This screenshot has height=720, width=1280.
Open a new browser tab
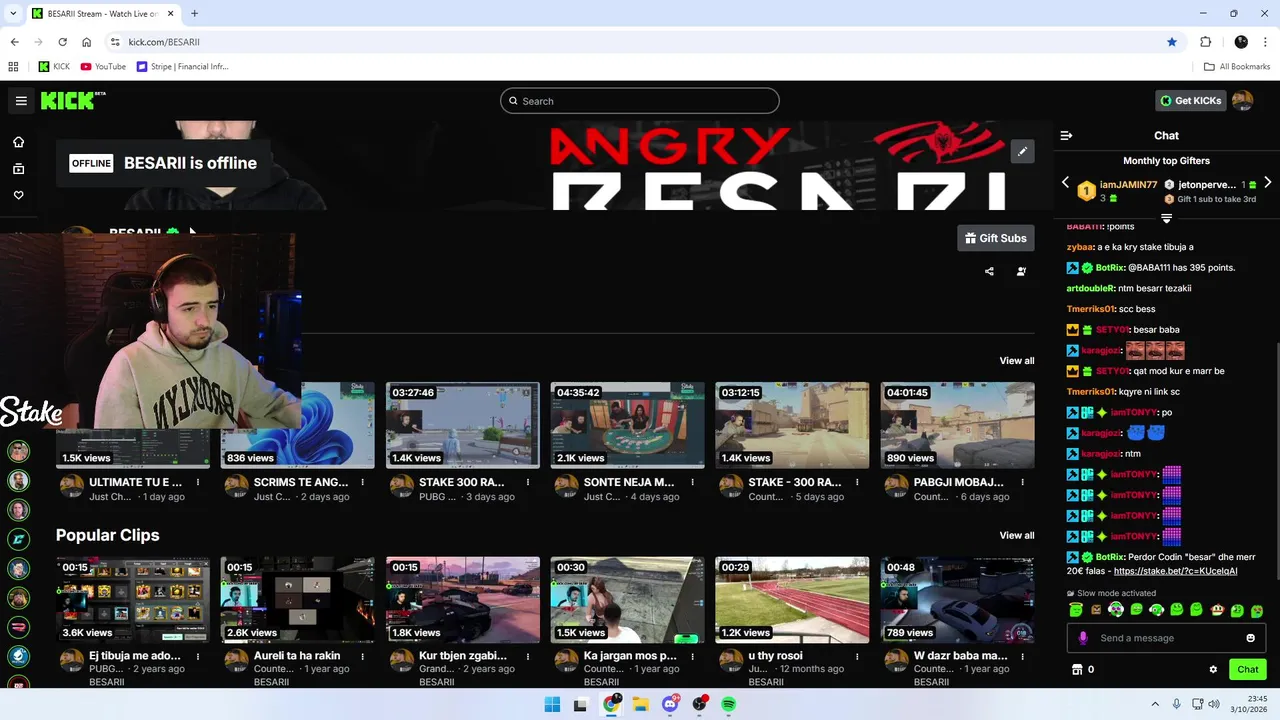194,13
